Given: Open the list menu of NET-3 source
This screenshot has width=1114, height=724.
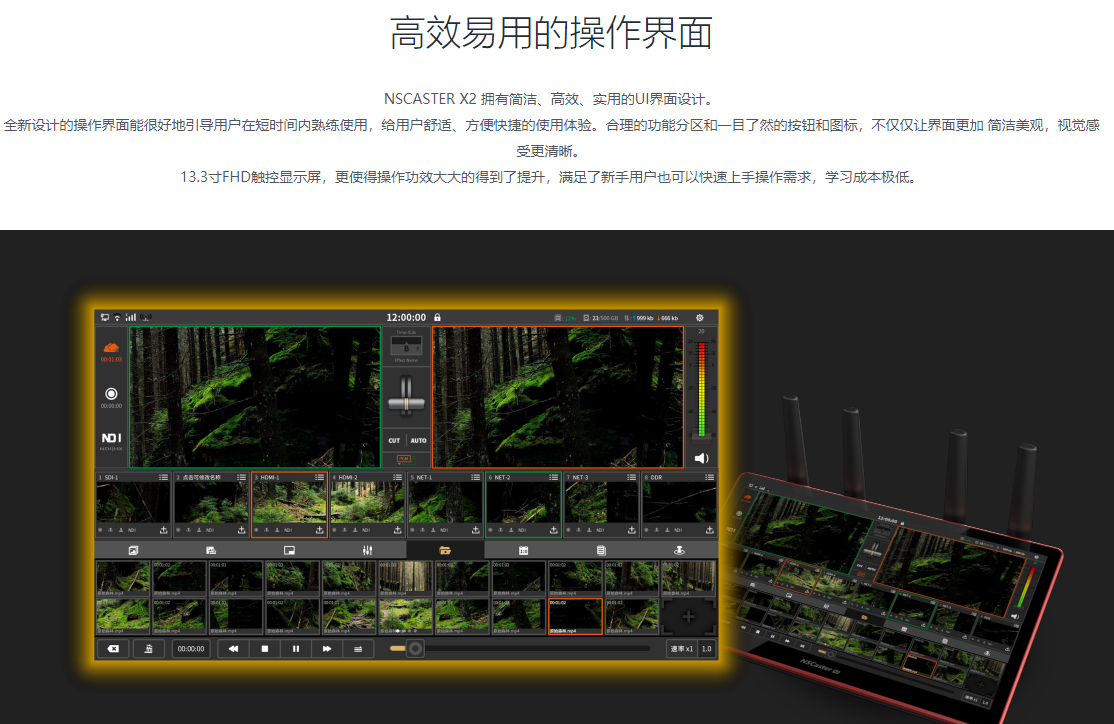Looking at the screenshot, I should [x=632, y=477].
